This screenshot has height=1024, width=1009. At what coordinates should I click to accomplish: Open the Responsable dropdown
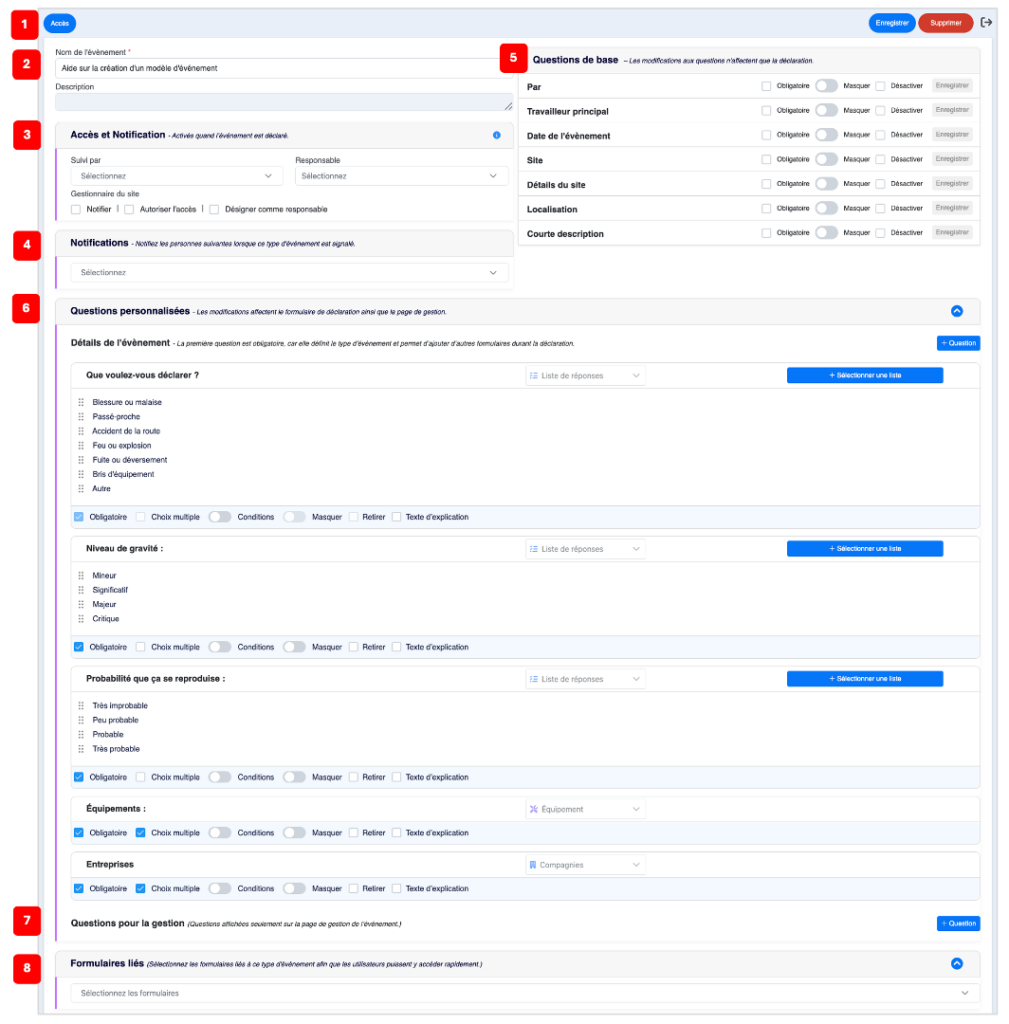point(401,176)
